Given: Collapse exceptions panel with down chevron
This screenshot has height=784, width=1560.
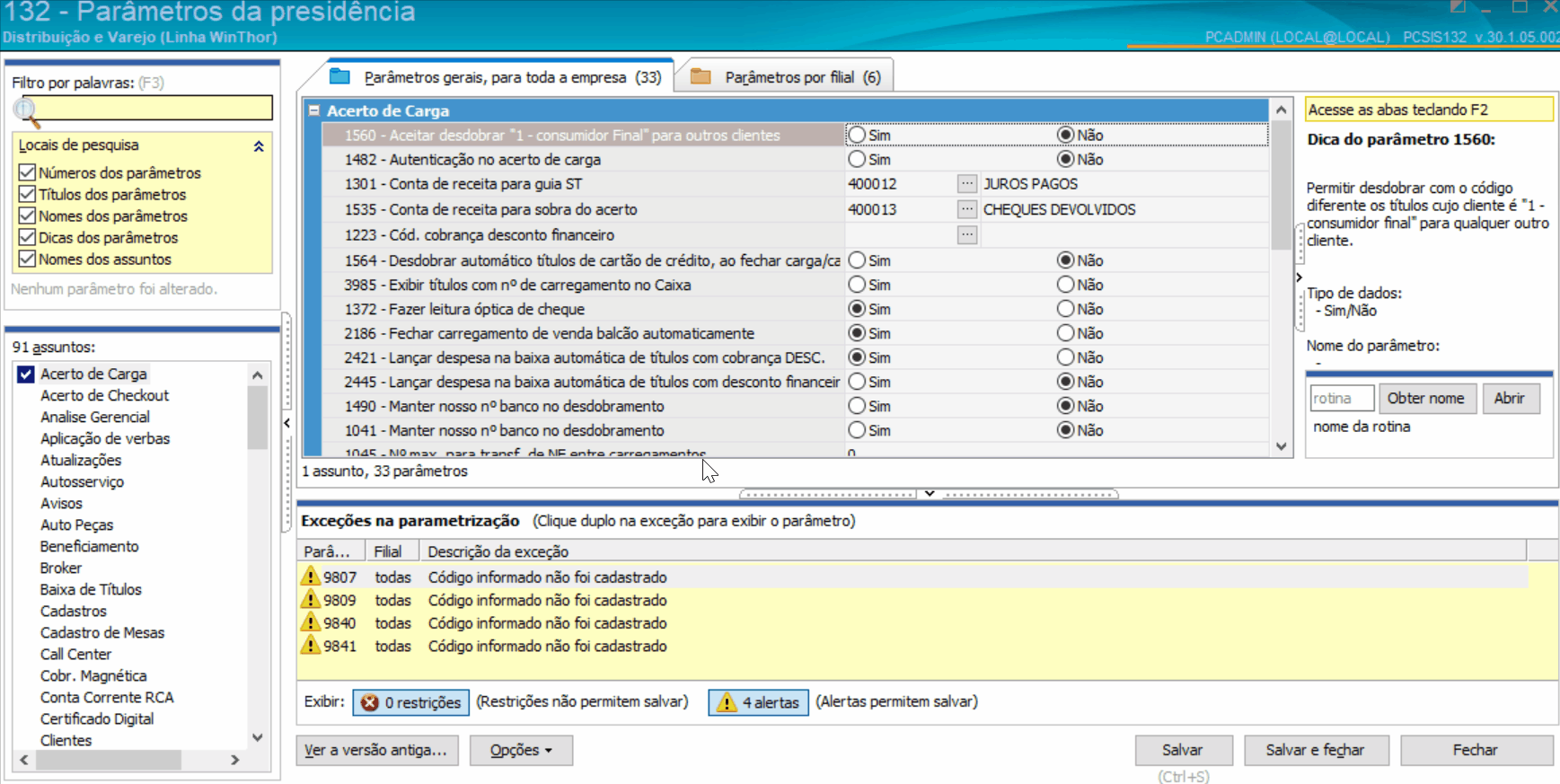Looking at the screenshot, I should [x=930, y=493].
